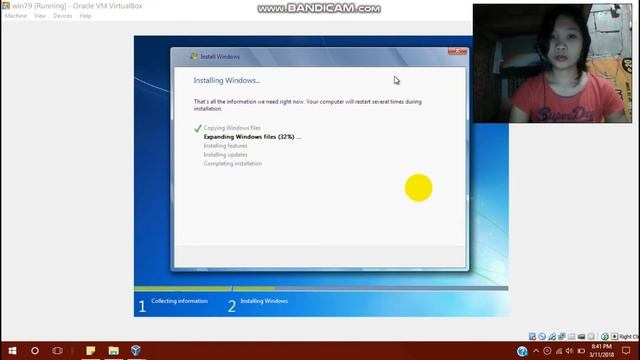
Task: Click the 'Installing updates' step text
Action: 225,155
